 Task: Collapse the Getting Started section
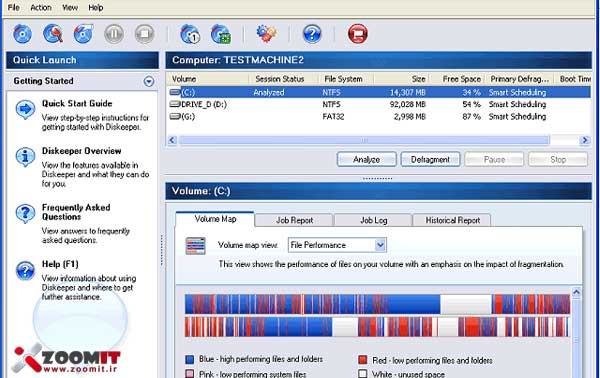[x=149, y=81]
